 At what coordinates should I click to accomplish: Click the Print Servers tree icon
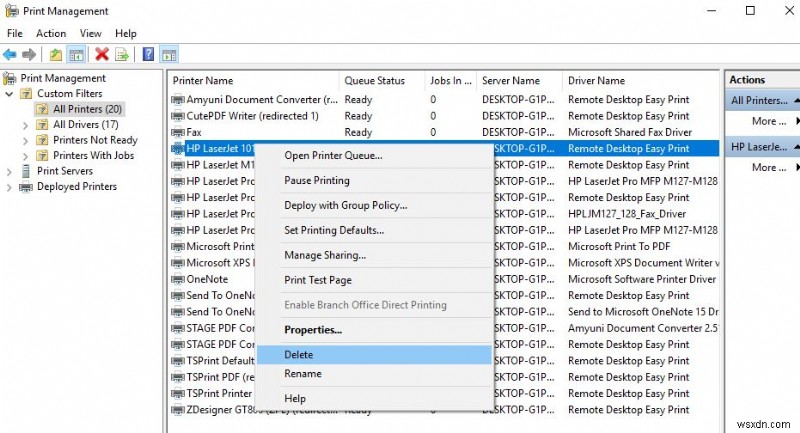(x=26, y=171)
